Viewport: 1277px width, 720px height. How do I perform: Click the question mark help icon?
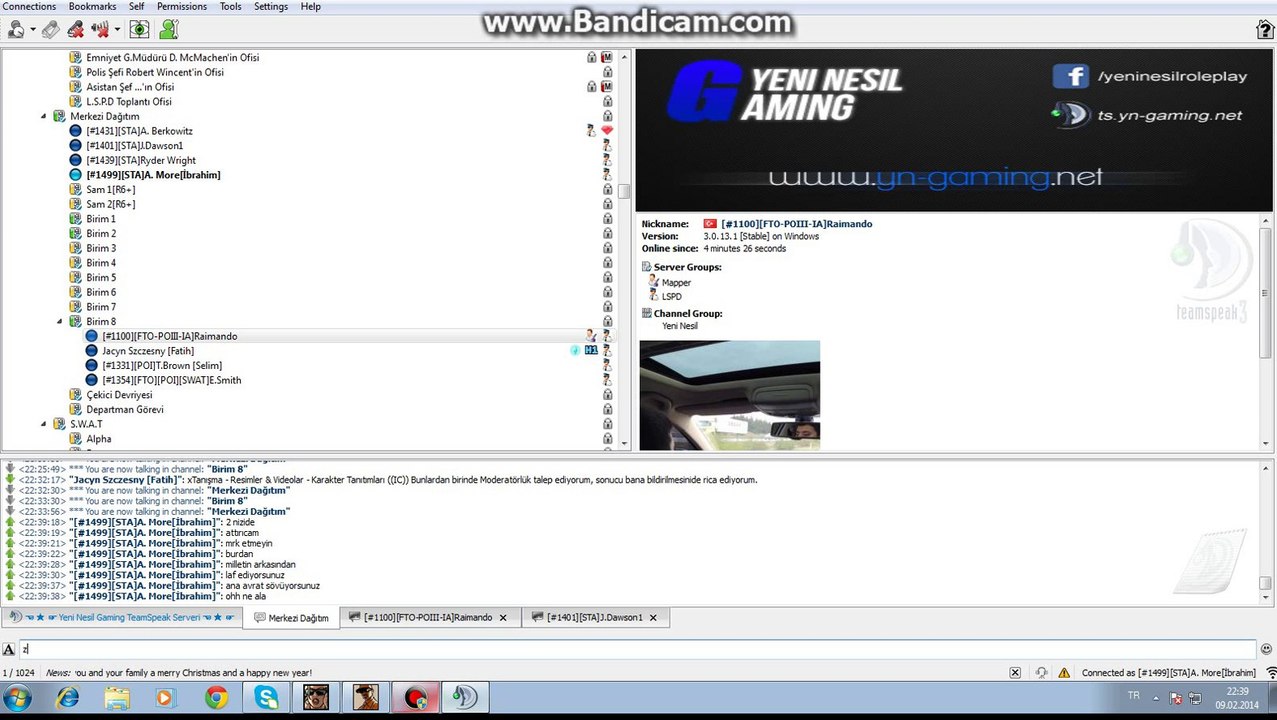coord(1264,30)
